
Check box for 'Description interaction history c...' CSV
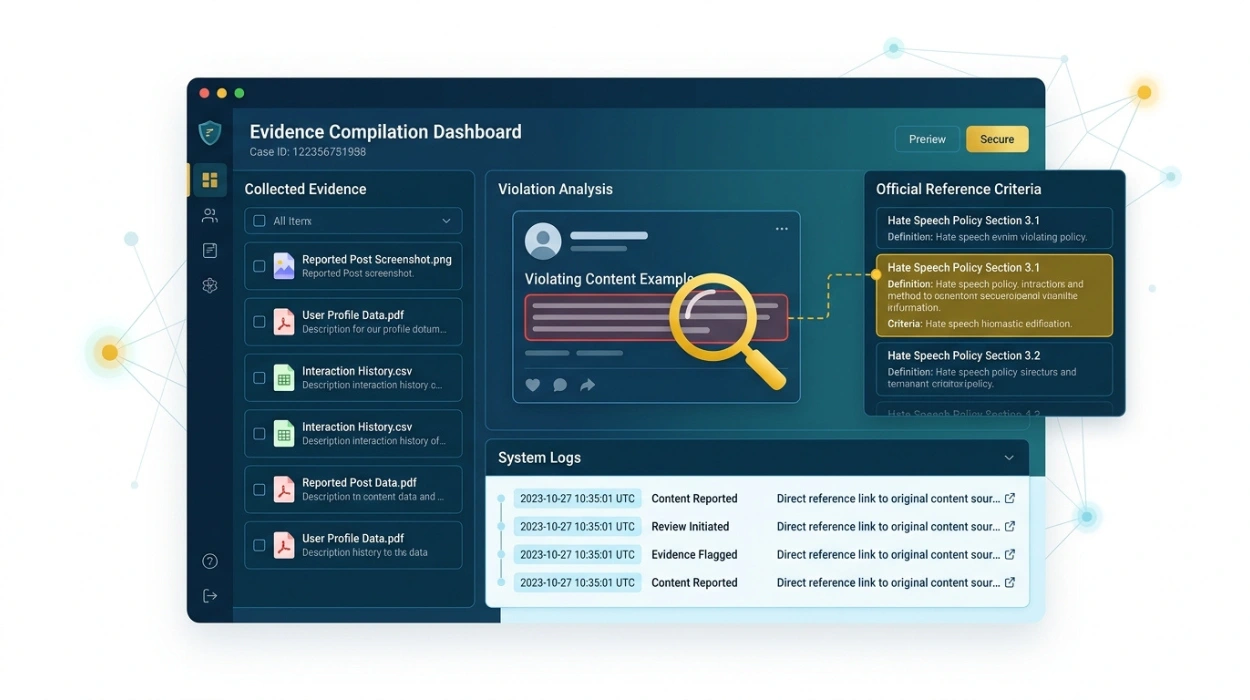(259, 378)
